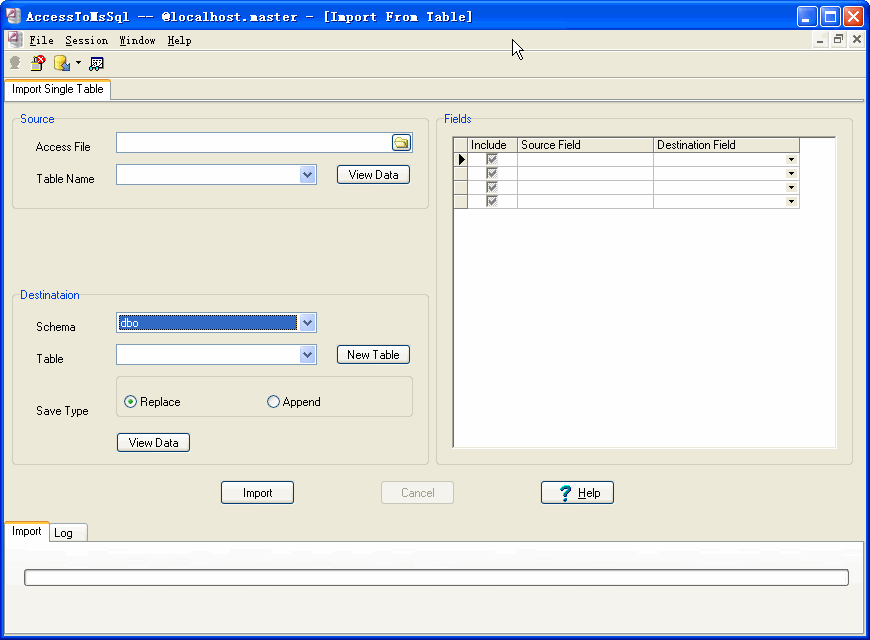Restore the inner child window
Screen dimensions: 870x640
click(838, 40)
